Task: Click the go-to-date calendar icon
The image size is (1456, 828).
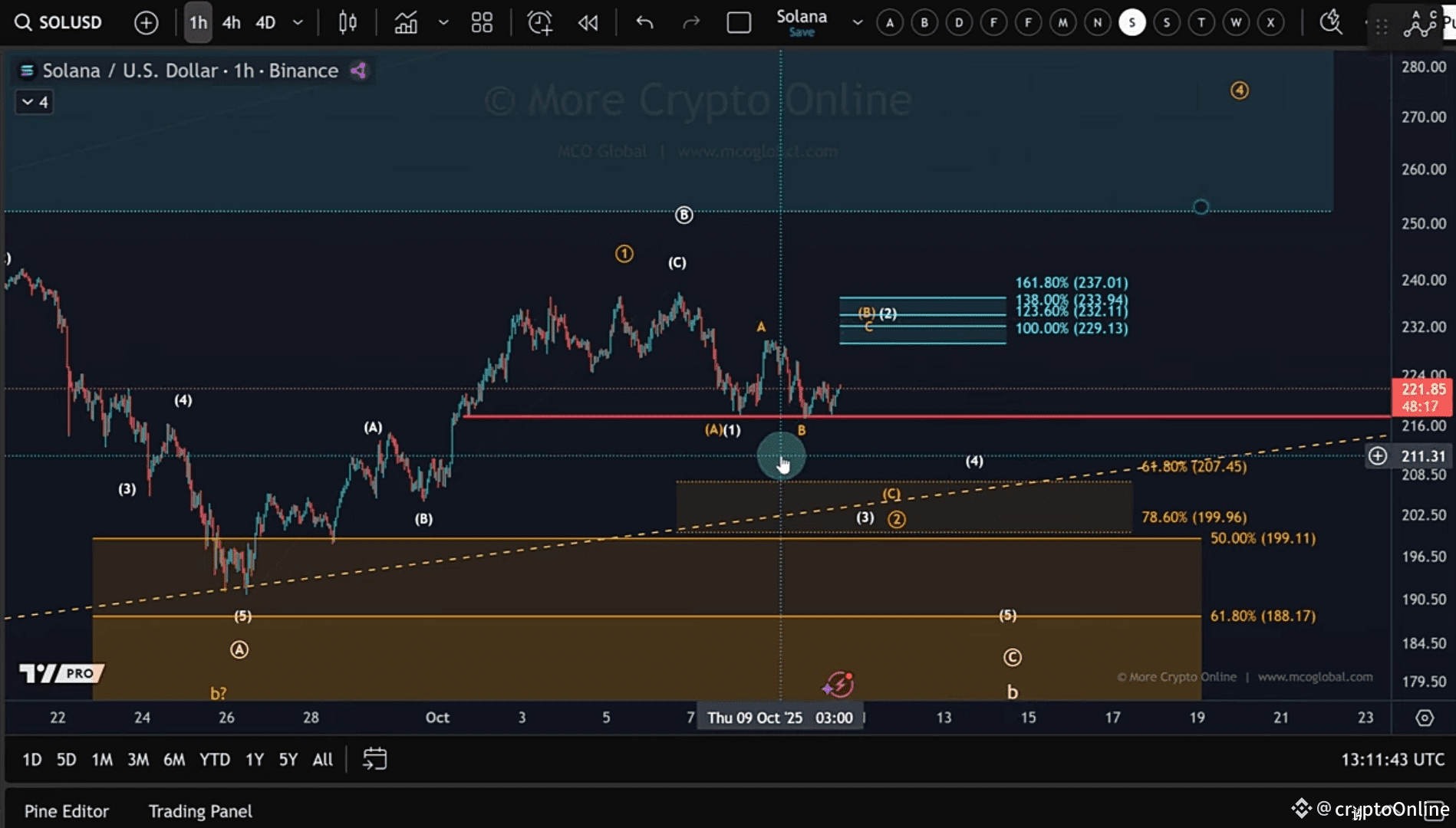Action: tap(374, 759)
